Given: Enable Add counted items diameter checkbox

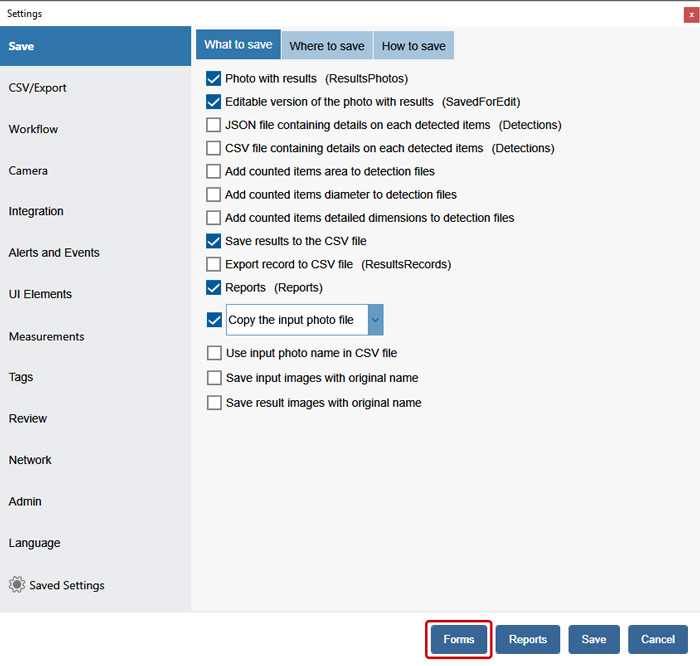Looking at the screenshot, I should pos(213,195).
